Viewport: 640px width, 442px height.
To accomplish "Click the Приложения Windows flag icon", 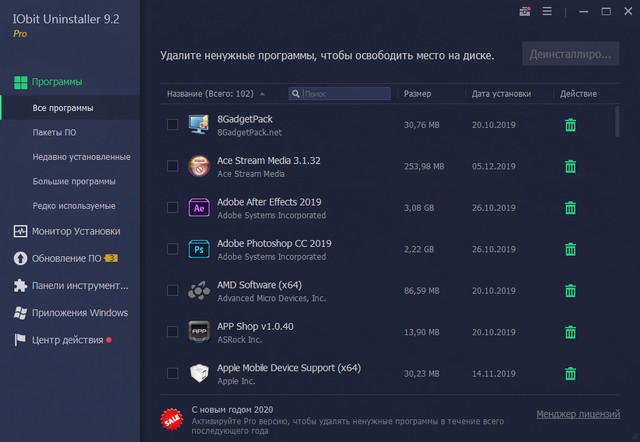I will [x=20, y=313].
